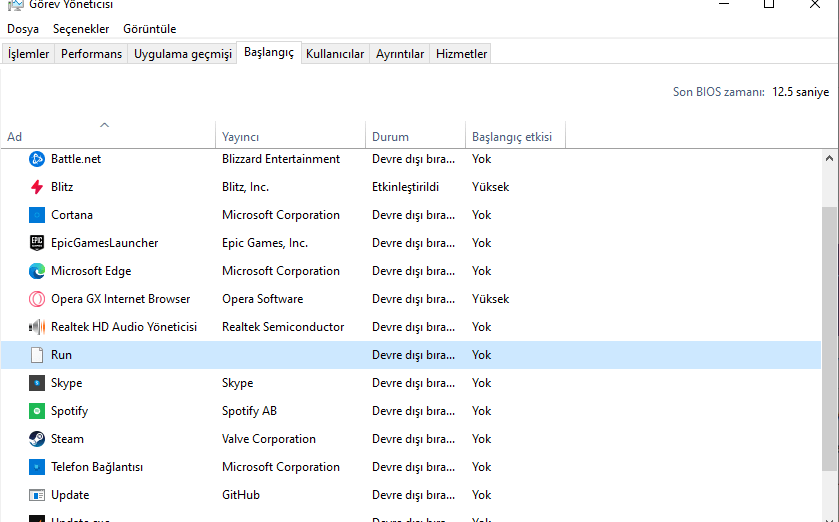Click the blank file icon next to Run
This screenshot has width=839, height=522.
36,355
